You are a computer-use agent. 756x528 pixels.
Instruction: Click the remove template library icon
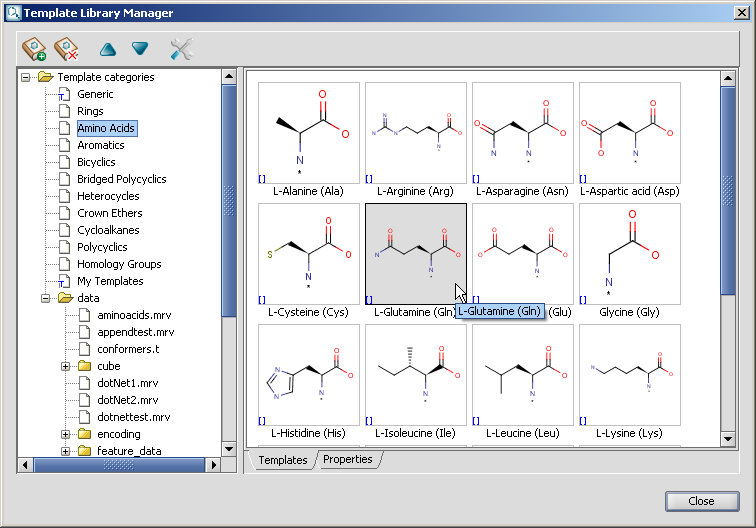[x=67, y=48]
